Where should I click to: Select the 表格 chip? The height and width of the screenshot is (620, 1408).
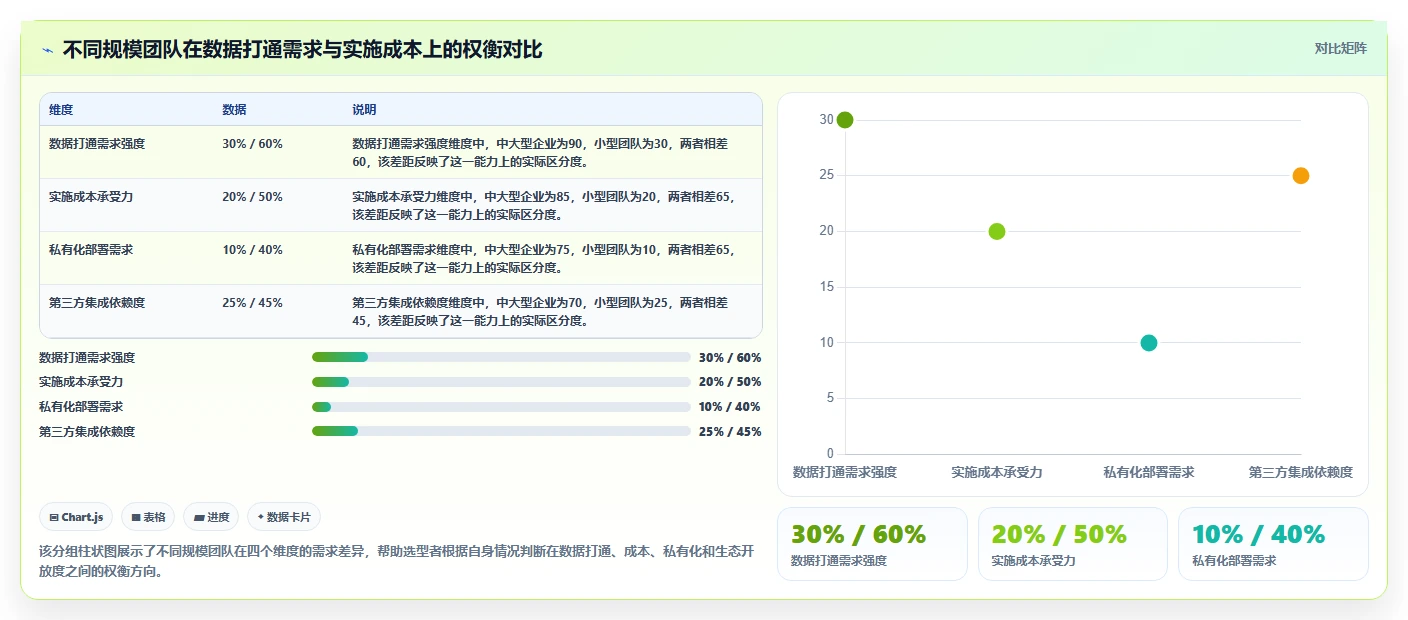pyautogui.click(x=148, y=517)
